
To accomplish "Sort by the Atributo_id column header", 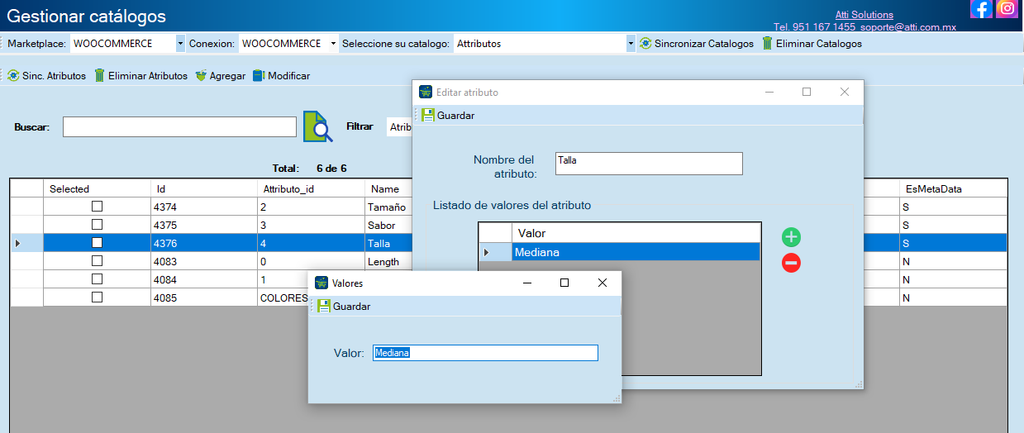I will (311, 189).
